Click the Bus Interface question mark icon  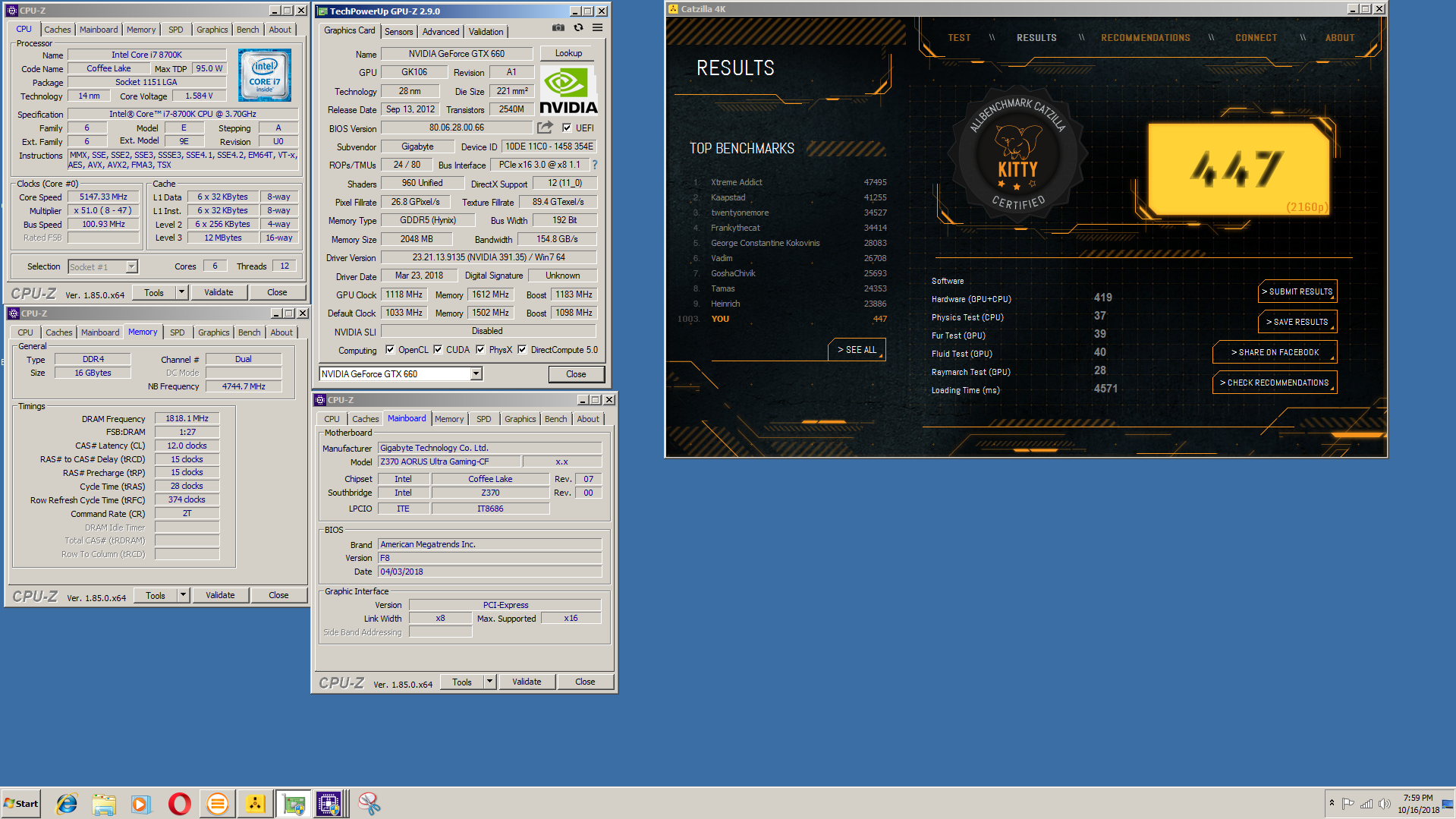click(x=595, y=165)
